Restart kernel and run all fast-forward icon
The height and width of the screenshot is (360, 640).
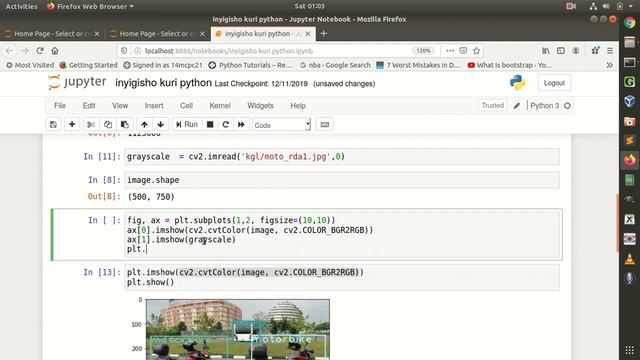click(x=241, y=124)
